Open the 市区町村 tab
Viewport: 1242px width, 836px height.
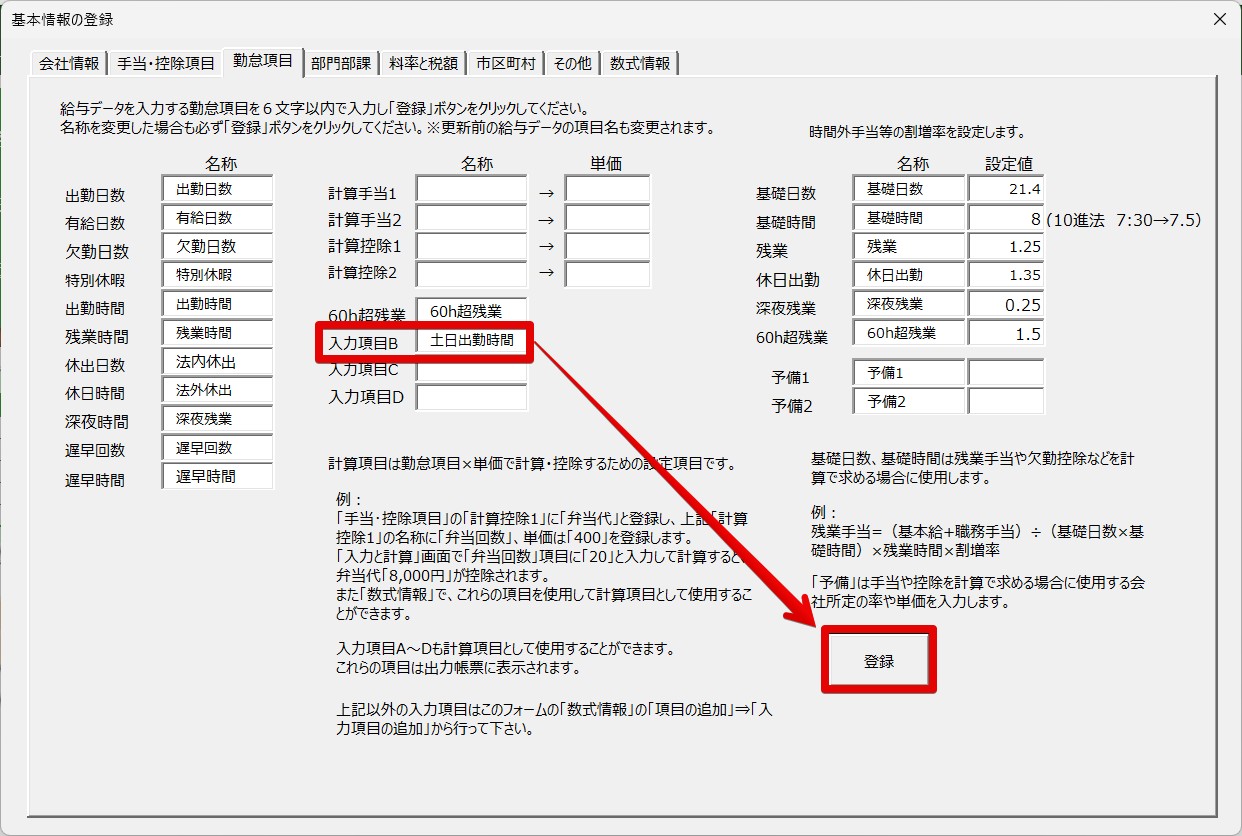coord(506,63)
